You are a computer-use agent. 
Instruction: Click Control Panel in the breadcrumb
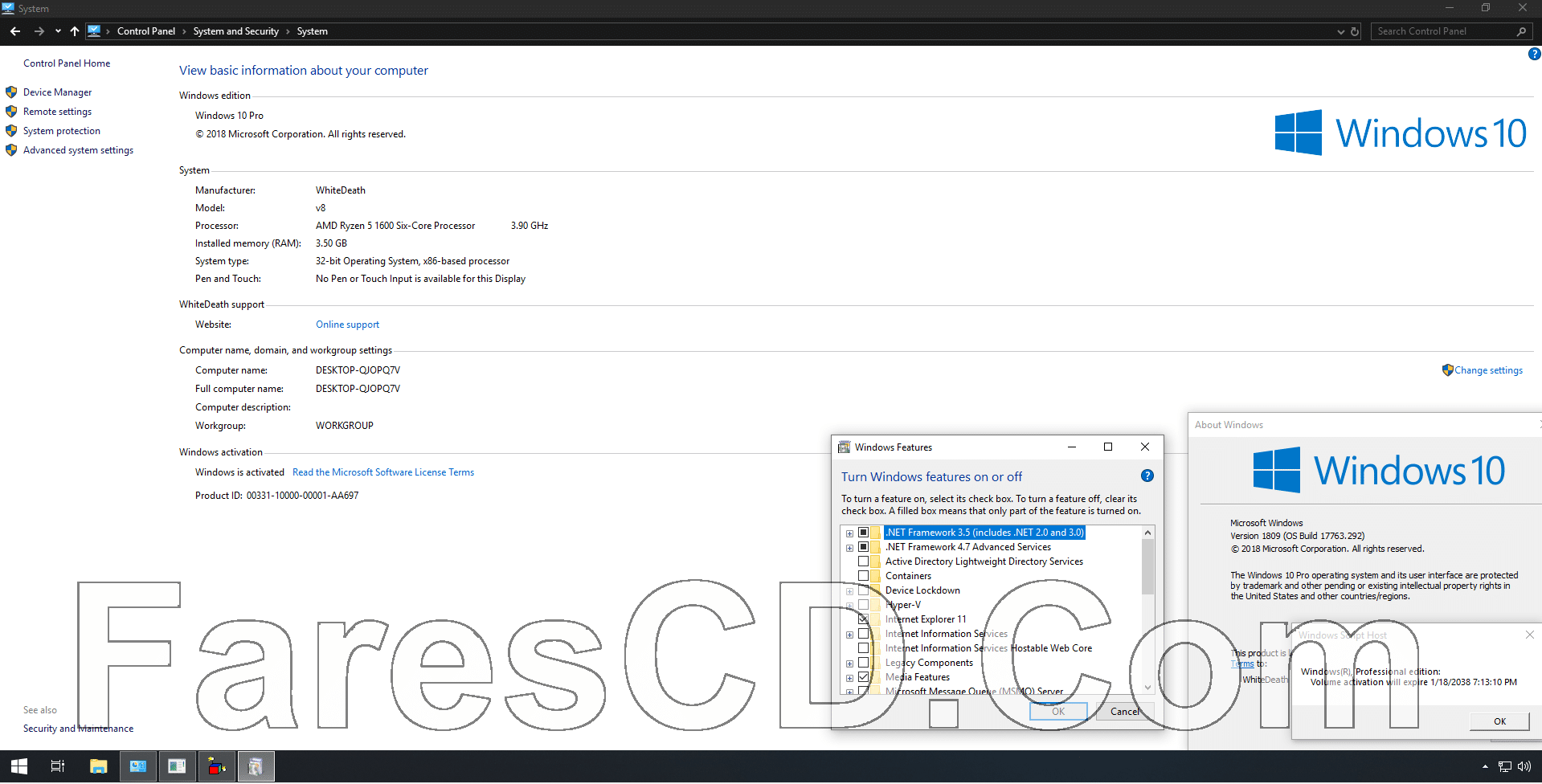[146, 31]
